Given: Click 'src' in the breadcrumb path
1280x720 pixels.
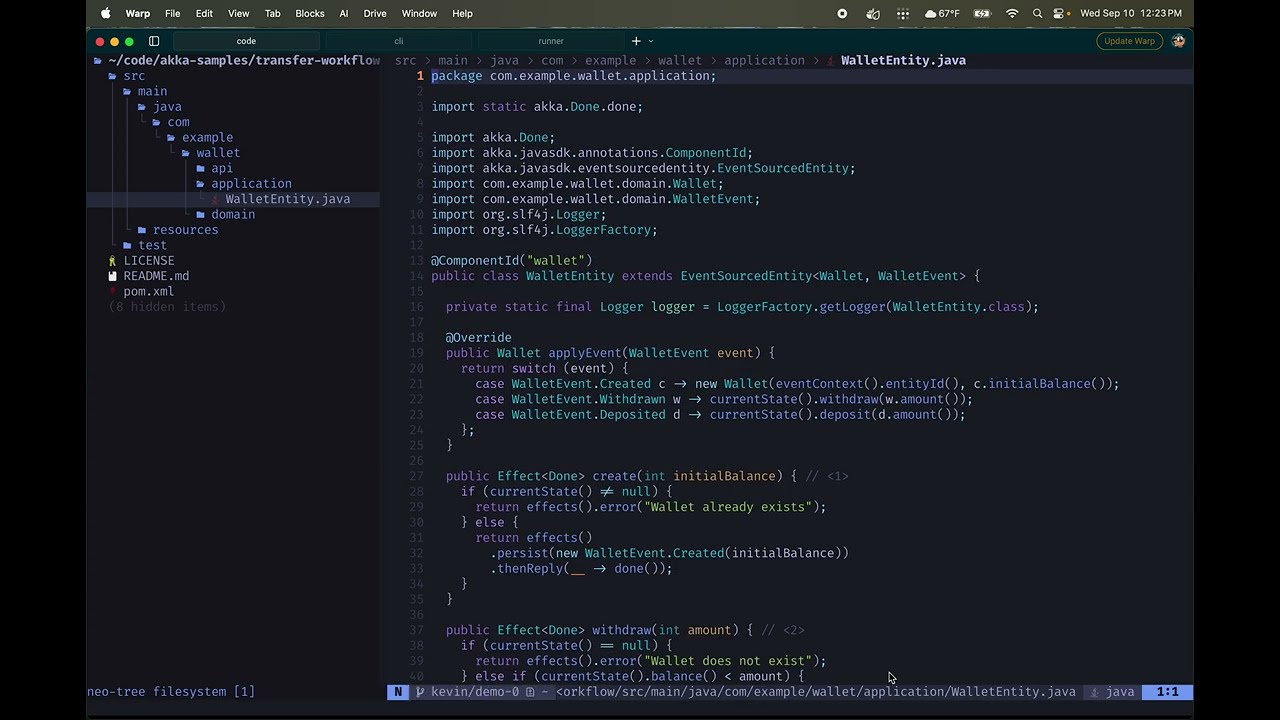Looking at the screenshot, I should (x=405, y=60).
